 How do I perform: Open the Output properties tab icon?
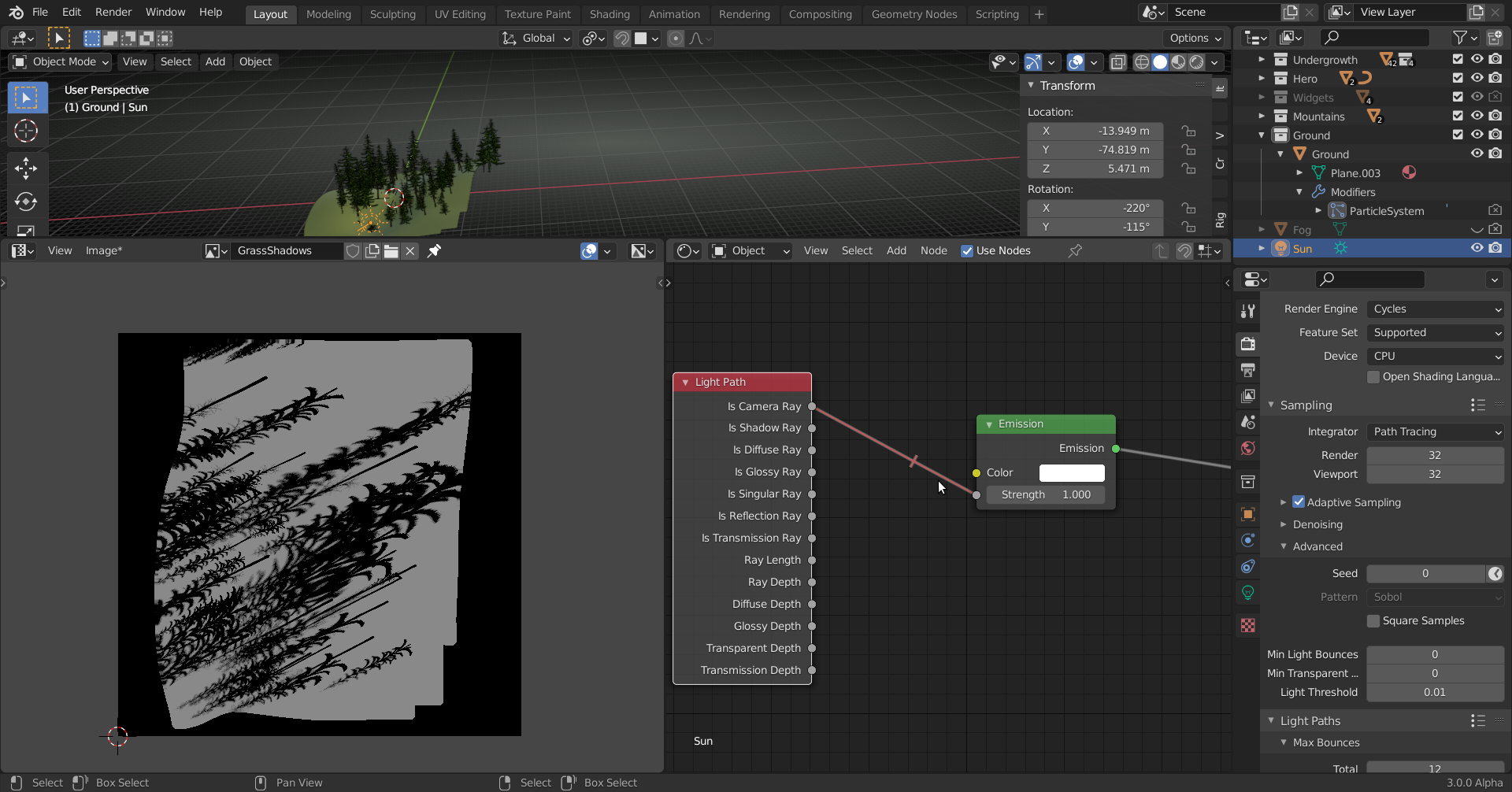(x=1247, y=370)
